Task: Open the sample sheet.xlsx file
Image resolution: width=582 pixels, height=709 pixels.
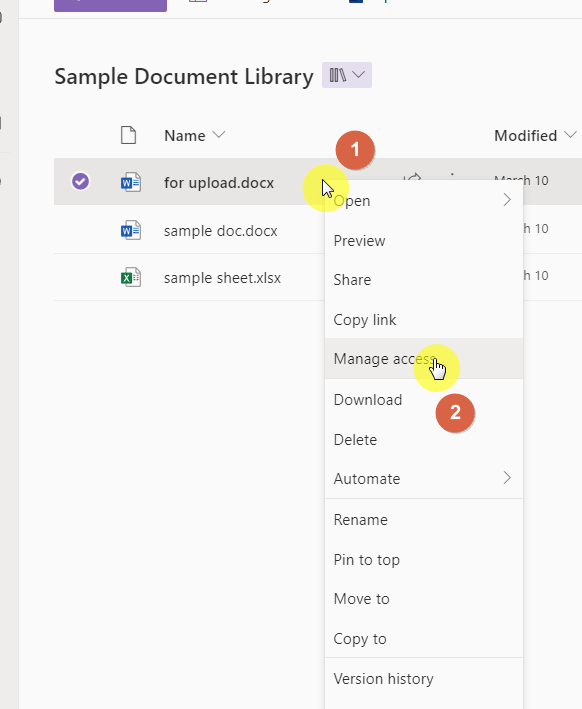Action: pos(222,278)
